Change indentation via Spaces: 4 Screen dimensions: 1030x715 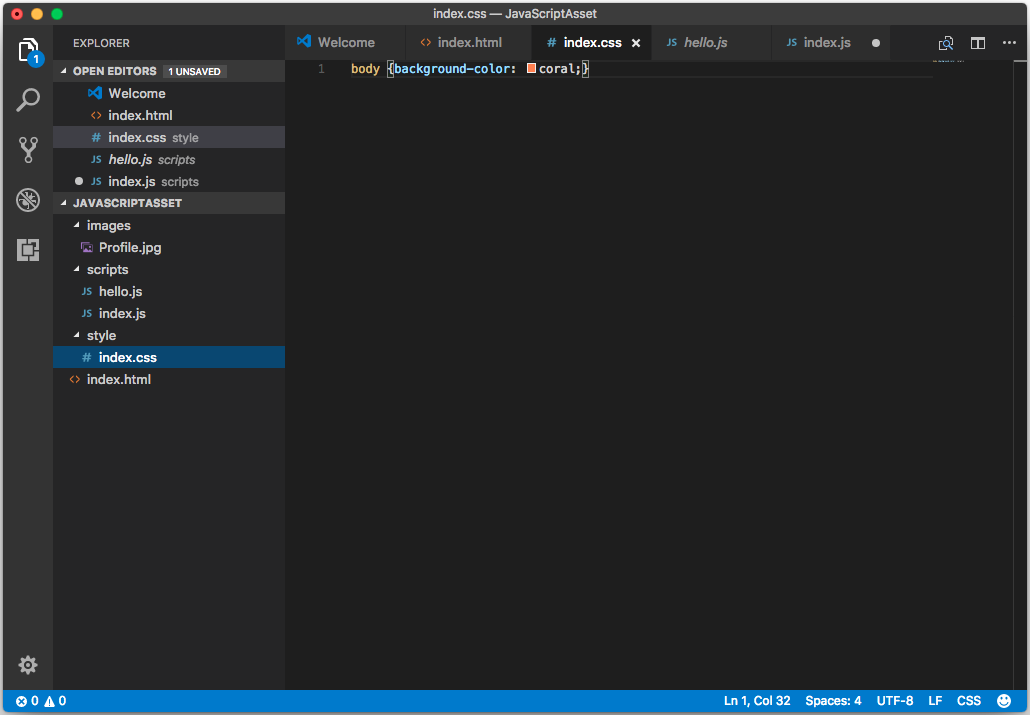coord(833,701)
